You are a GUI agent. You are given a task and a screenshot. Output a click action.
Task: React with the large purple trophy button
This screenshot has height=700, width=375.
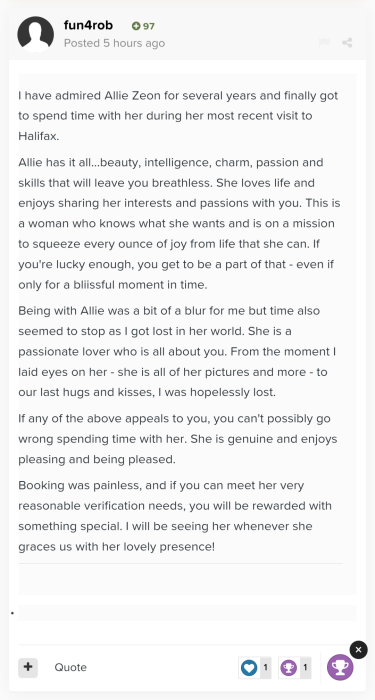[340, 667]
